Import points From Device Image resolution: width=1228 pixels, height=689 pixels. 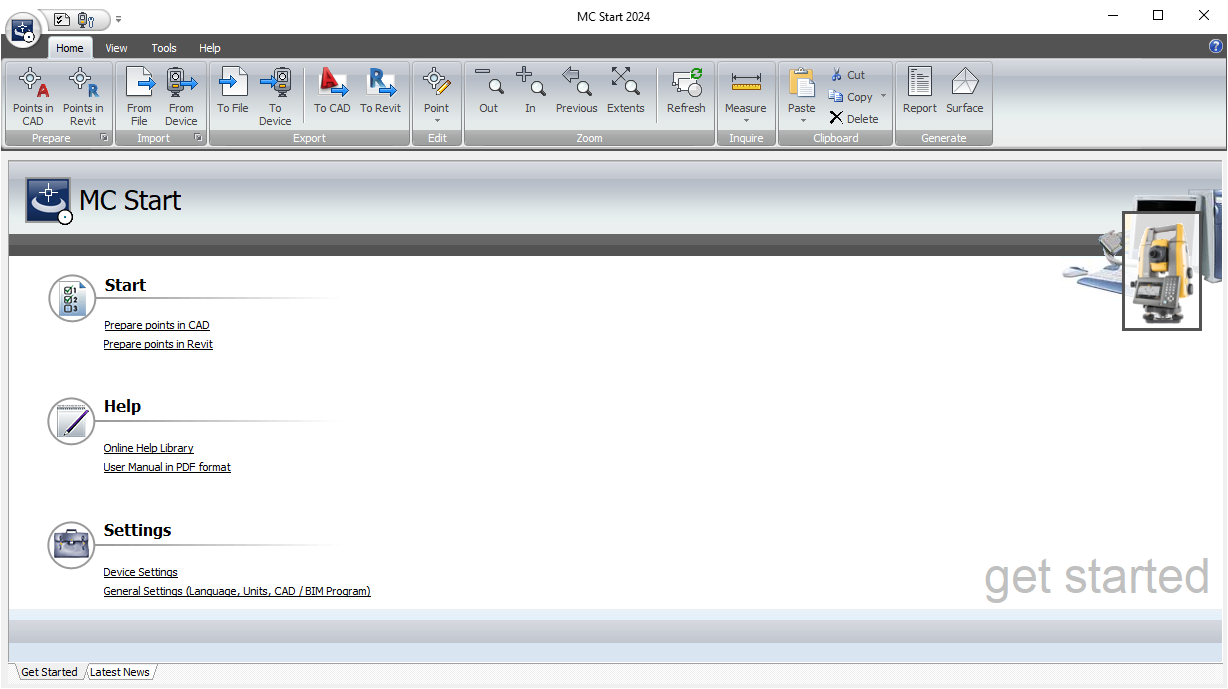coord(181,97)
